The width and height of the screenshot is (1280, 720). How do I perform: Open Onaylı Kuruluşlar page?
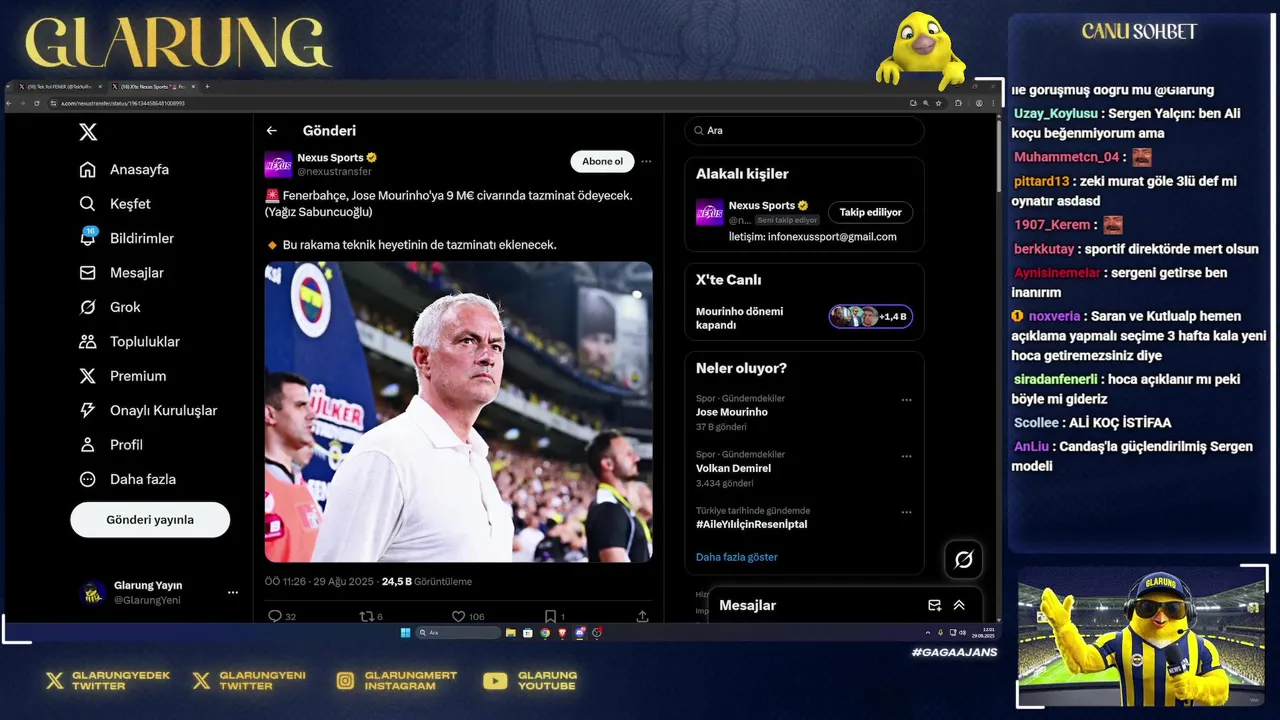[x=148, y=411]
